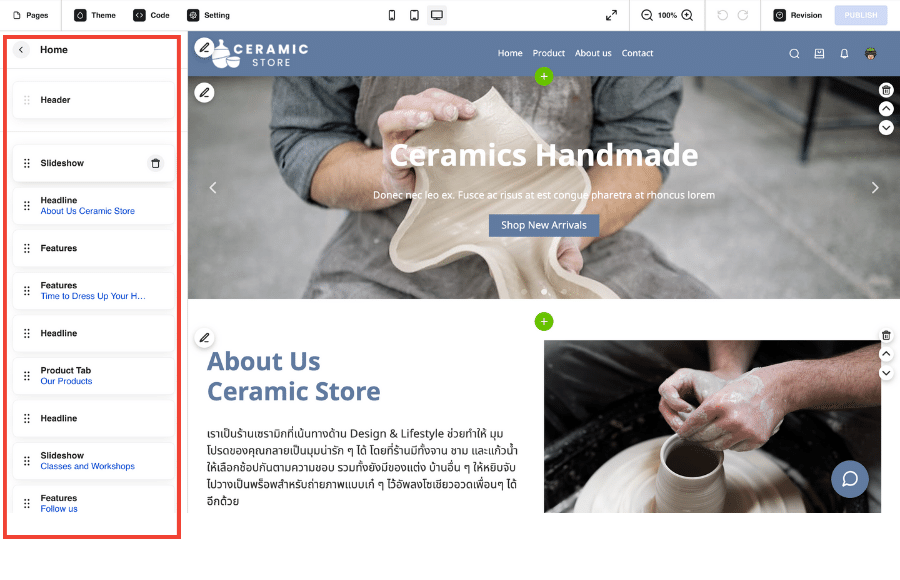This screenshot has width=900, height=580.
Task: Move slideshow section down
Action: tap(886, 127)
